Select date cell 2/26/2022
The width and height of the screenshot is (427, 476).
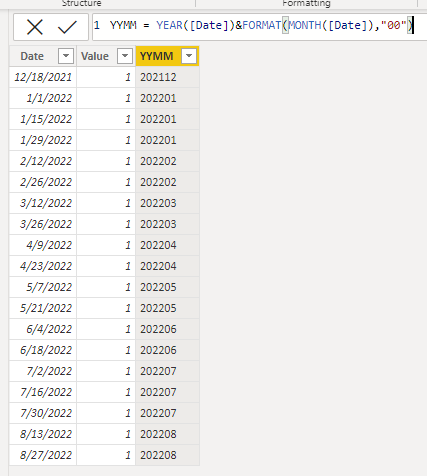(x=43, y=182)
